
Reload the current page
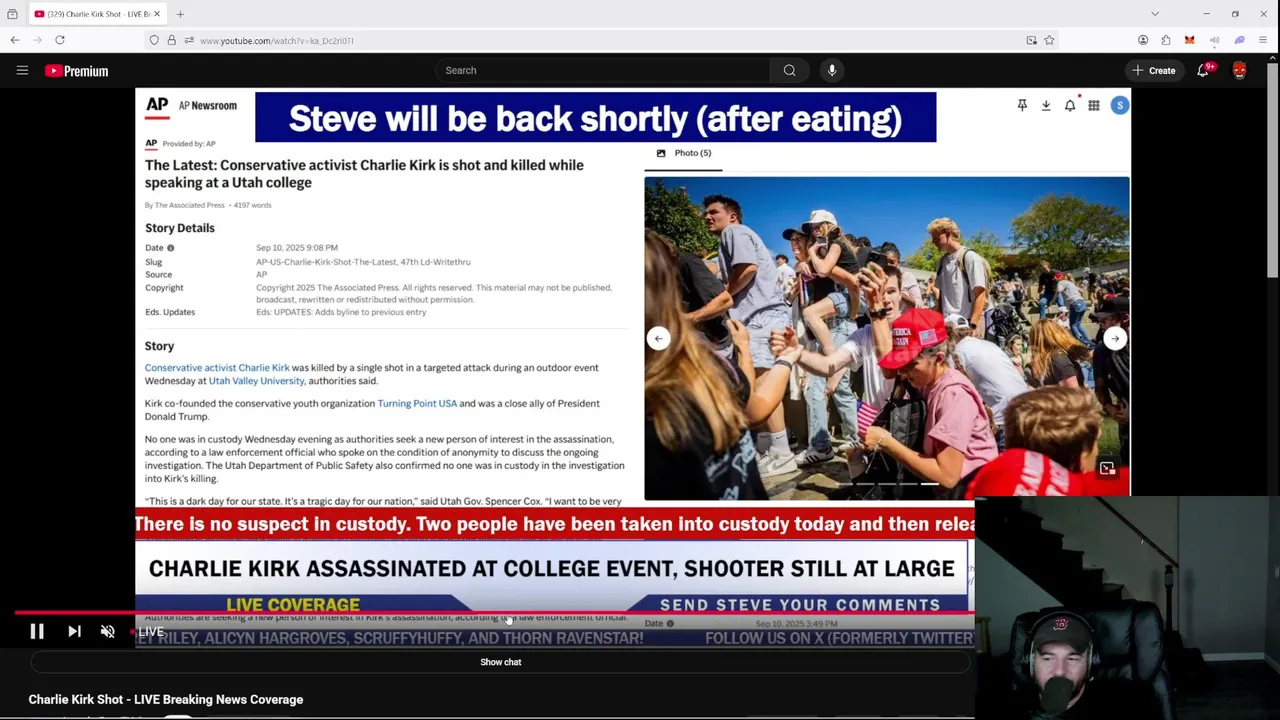click(60, 40)
